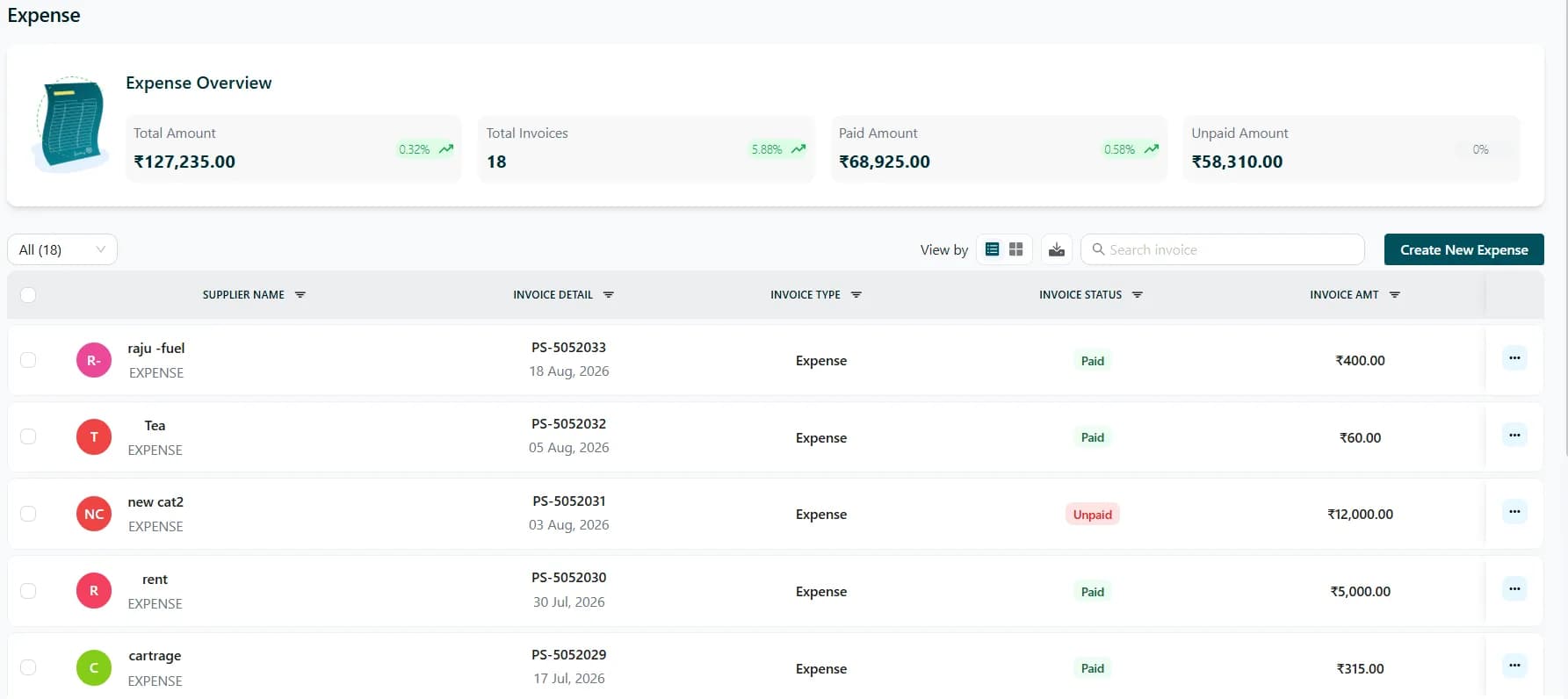Screen dimensions: 1568x699
Task: Check the new cat2 row checkbox
Action: [x=28, y=514]
